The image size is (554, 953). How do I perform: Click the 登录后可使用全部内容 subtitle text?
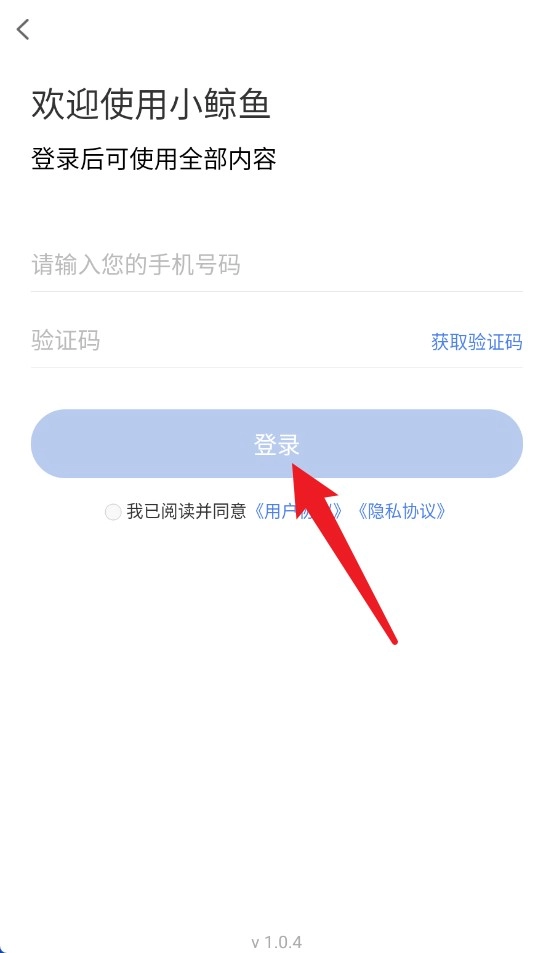[154, 159]
